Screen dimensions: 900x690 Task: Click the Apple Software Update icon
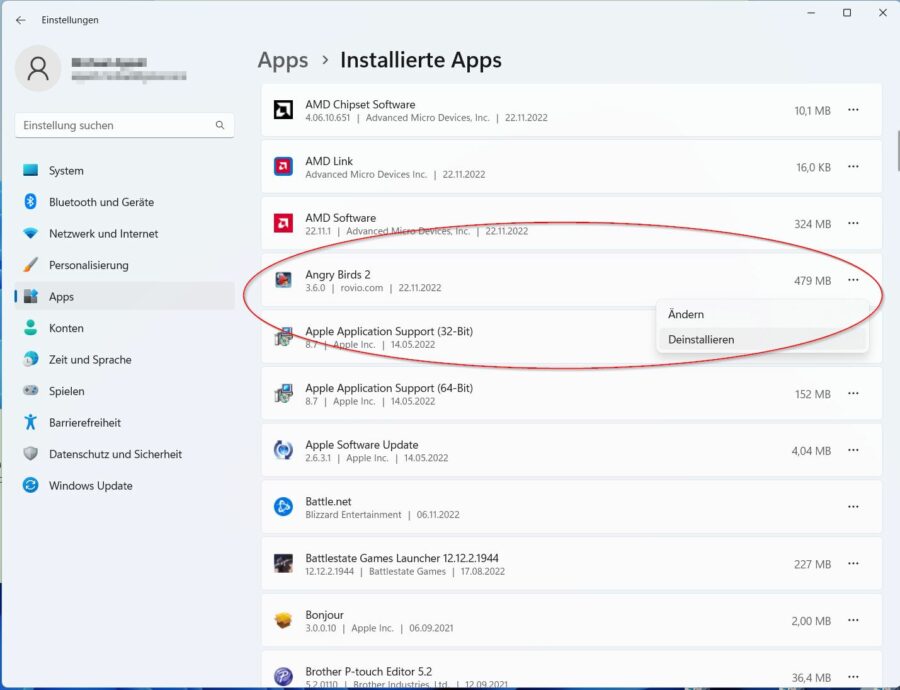click(282, 450)
